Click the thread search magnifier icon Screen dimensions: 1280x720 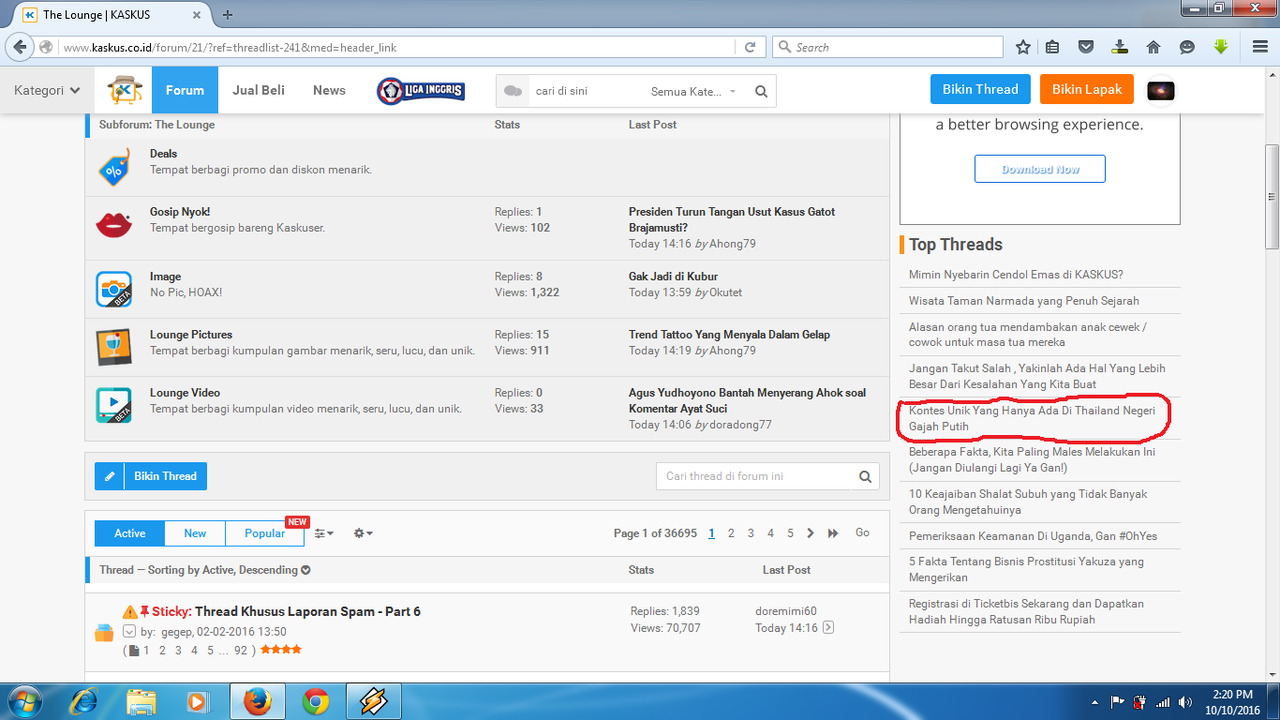point(866,476)
